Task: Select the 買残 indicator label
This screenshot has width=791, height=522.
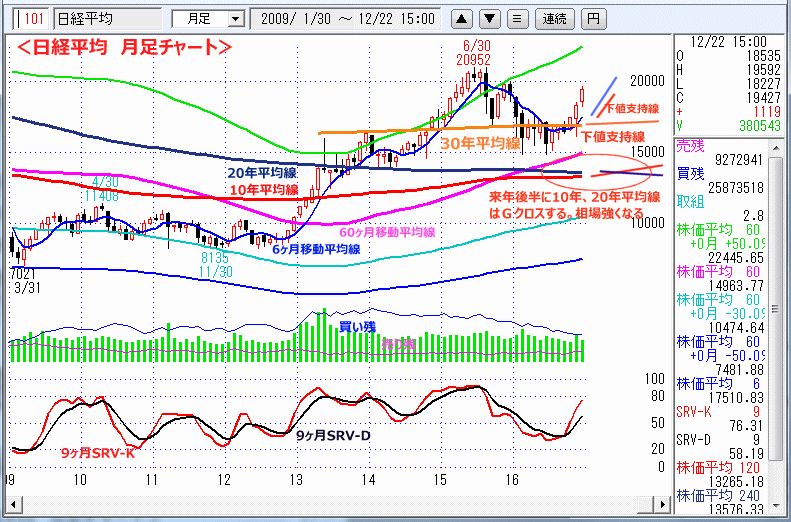Action: 690,175
